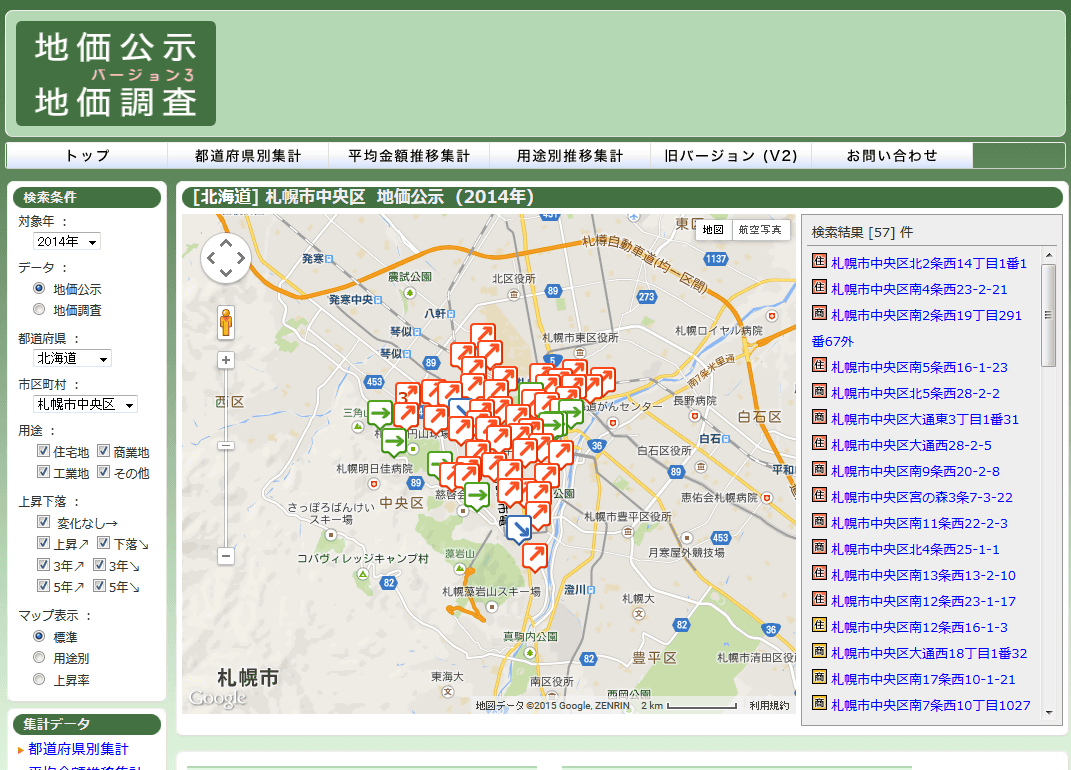Click the 商 icon beside 北5条西28-2-2

point(819,391)
